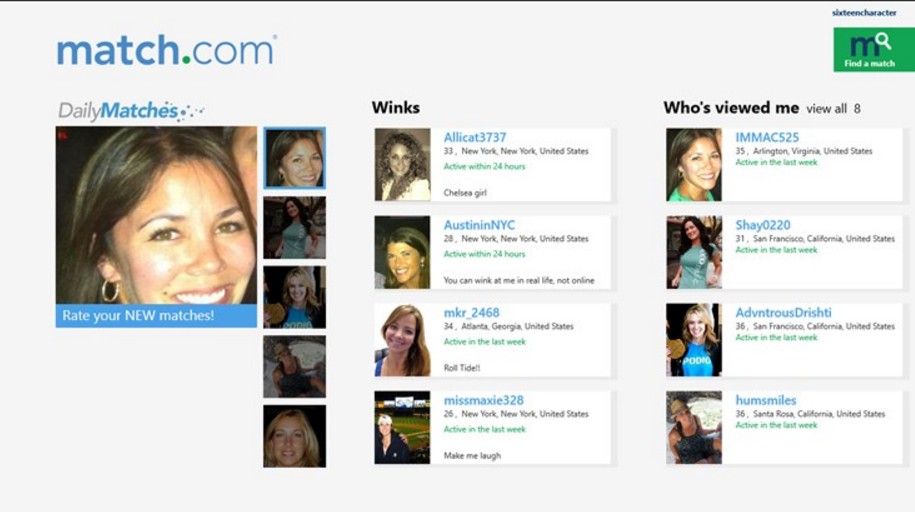915x512 pixels.
Task: Click '34, Atlanta, Georgia, United States' text
Action: click(x=508, y=326)
